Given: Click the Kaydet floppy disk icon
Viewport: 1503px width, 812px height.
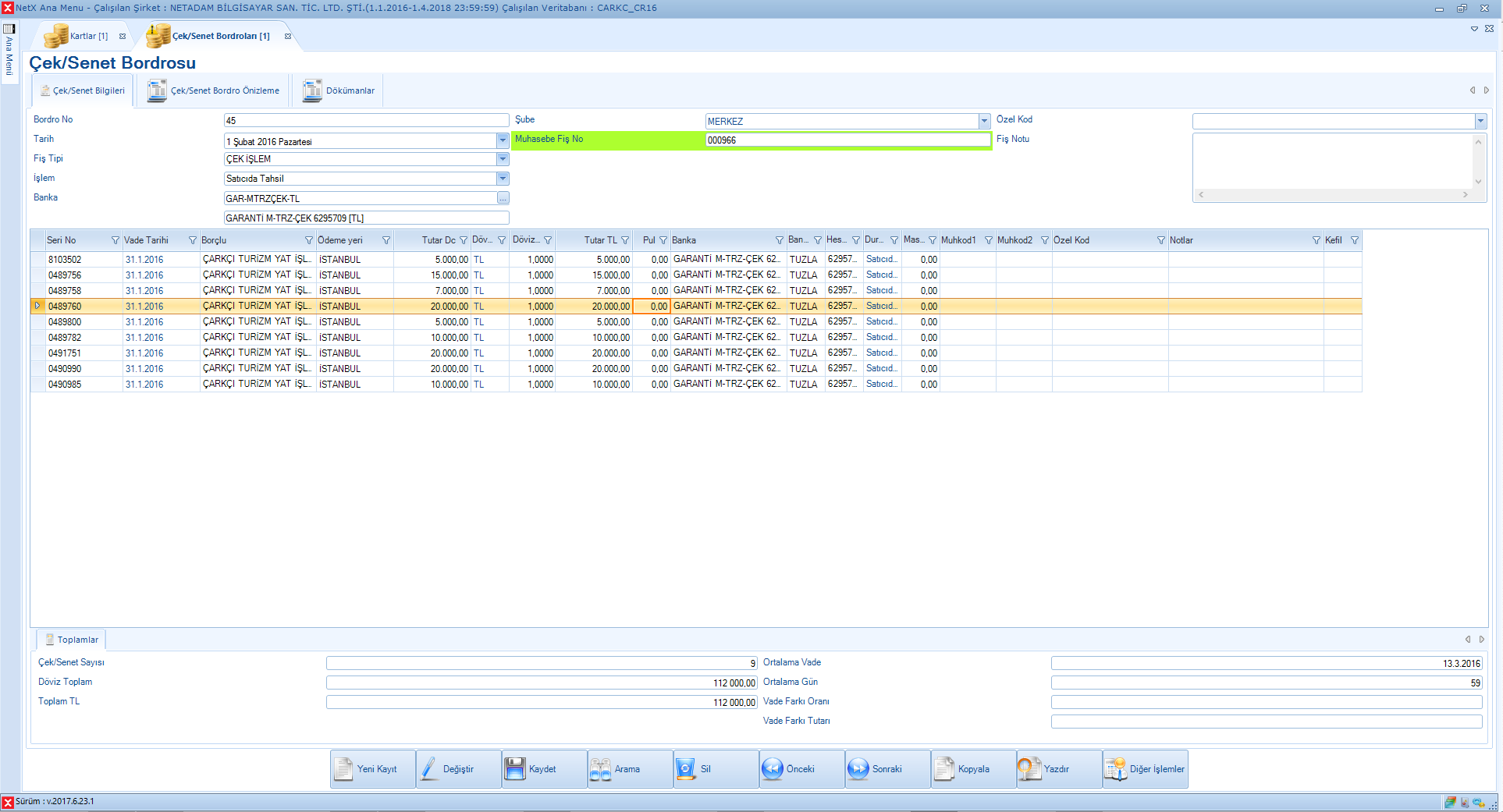Looking at the screenshot, I should [515, 769].
